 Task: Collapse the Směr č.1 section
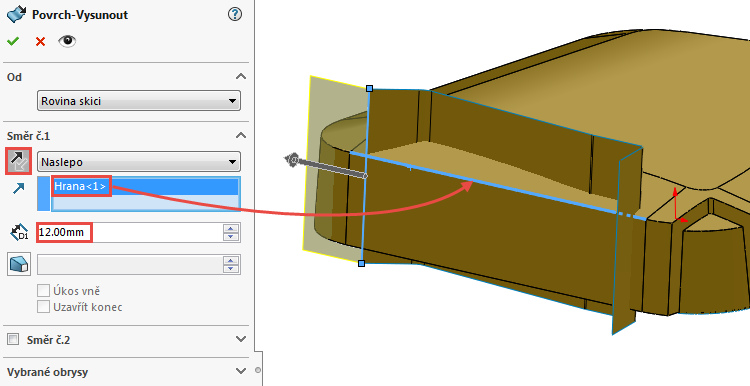tap(241, 135)
